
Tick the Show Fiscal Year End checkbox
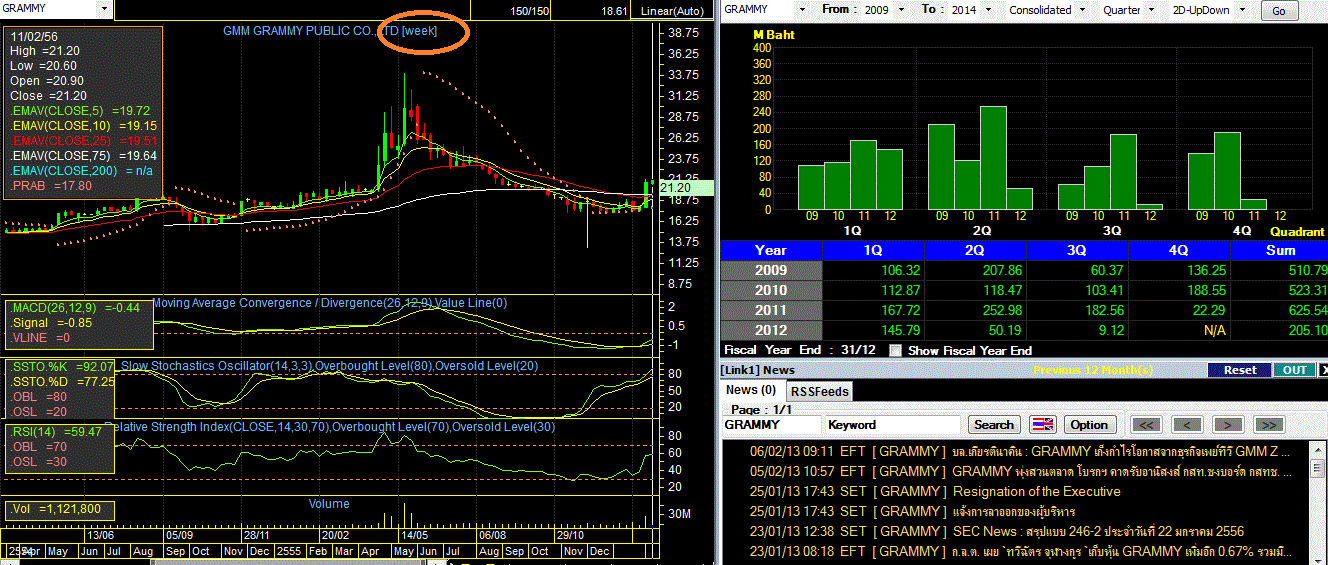(x=895, y=350)
